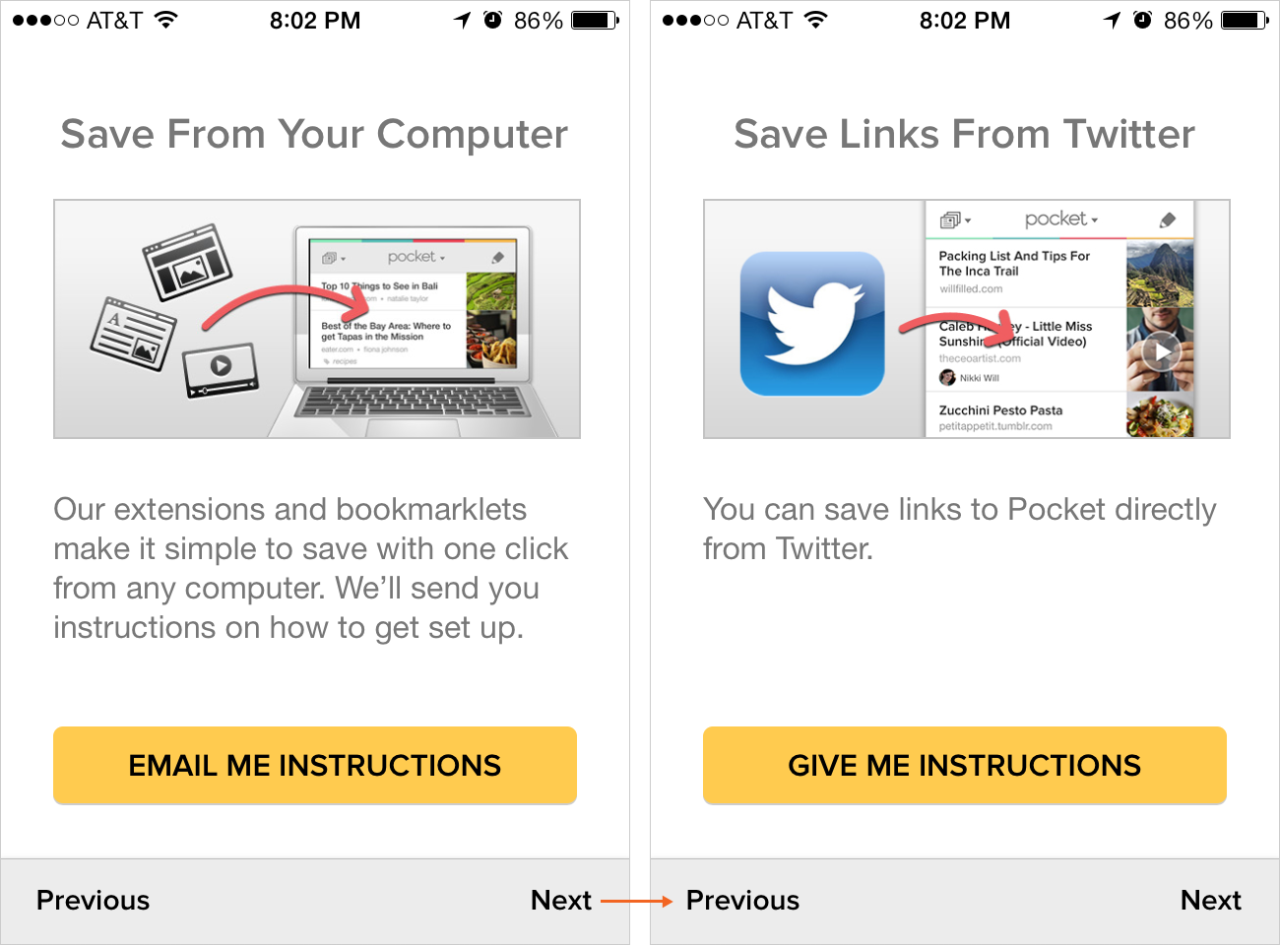
Task: Open the pocket dropdown in Twitter illustration
Action: [1061, 219]
